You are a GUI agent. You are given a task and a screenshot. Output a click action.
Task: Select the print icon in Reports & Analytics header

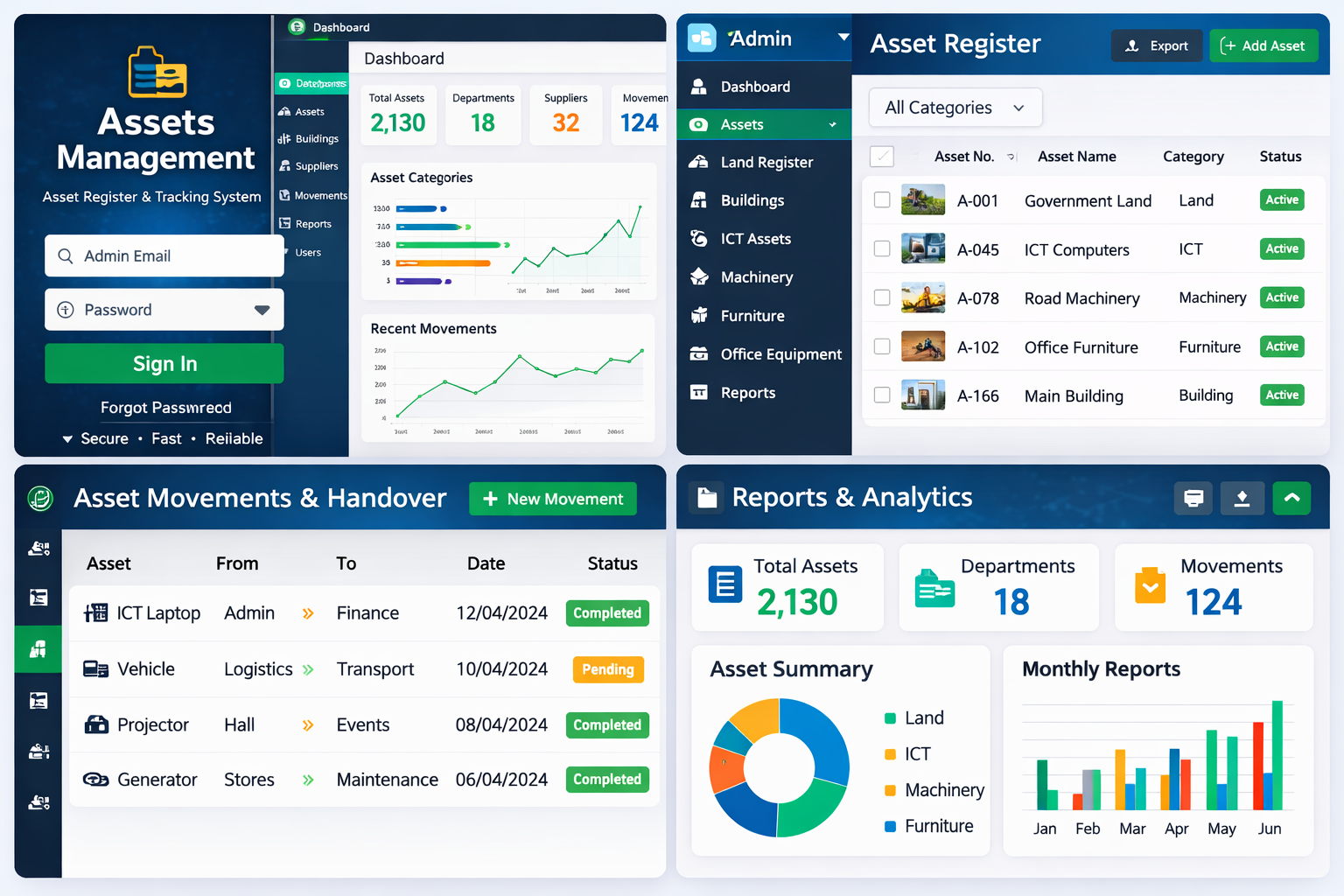coord(1193,498)
